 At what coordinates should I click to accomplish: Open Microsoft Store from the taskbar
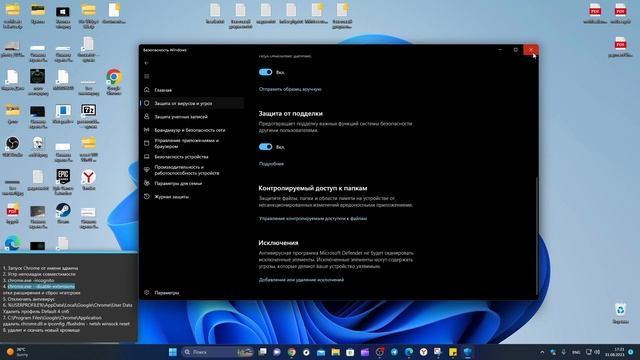coord(350,352)
